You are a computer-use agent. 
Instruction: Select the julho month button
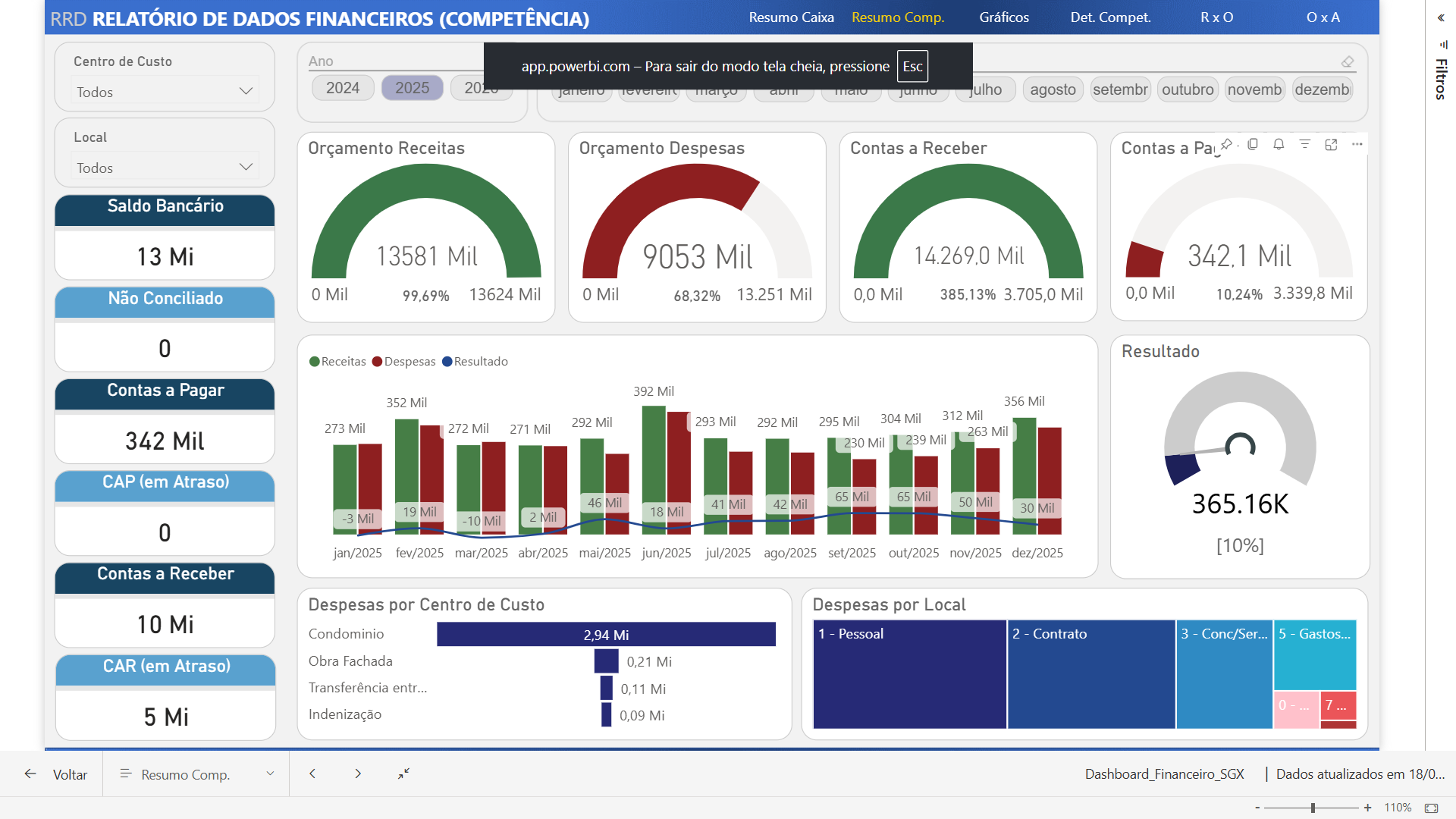coord(986,89)
